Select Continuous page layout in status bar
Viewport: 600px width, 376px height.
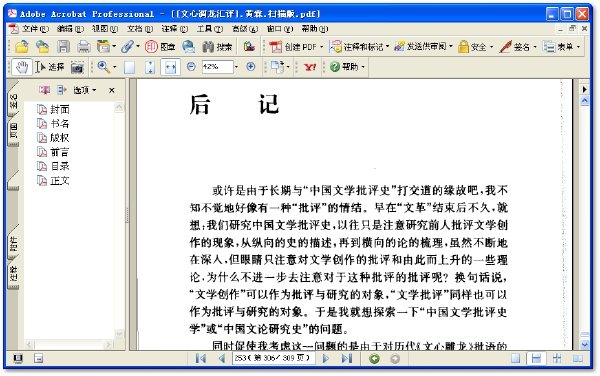pos(536,358)
